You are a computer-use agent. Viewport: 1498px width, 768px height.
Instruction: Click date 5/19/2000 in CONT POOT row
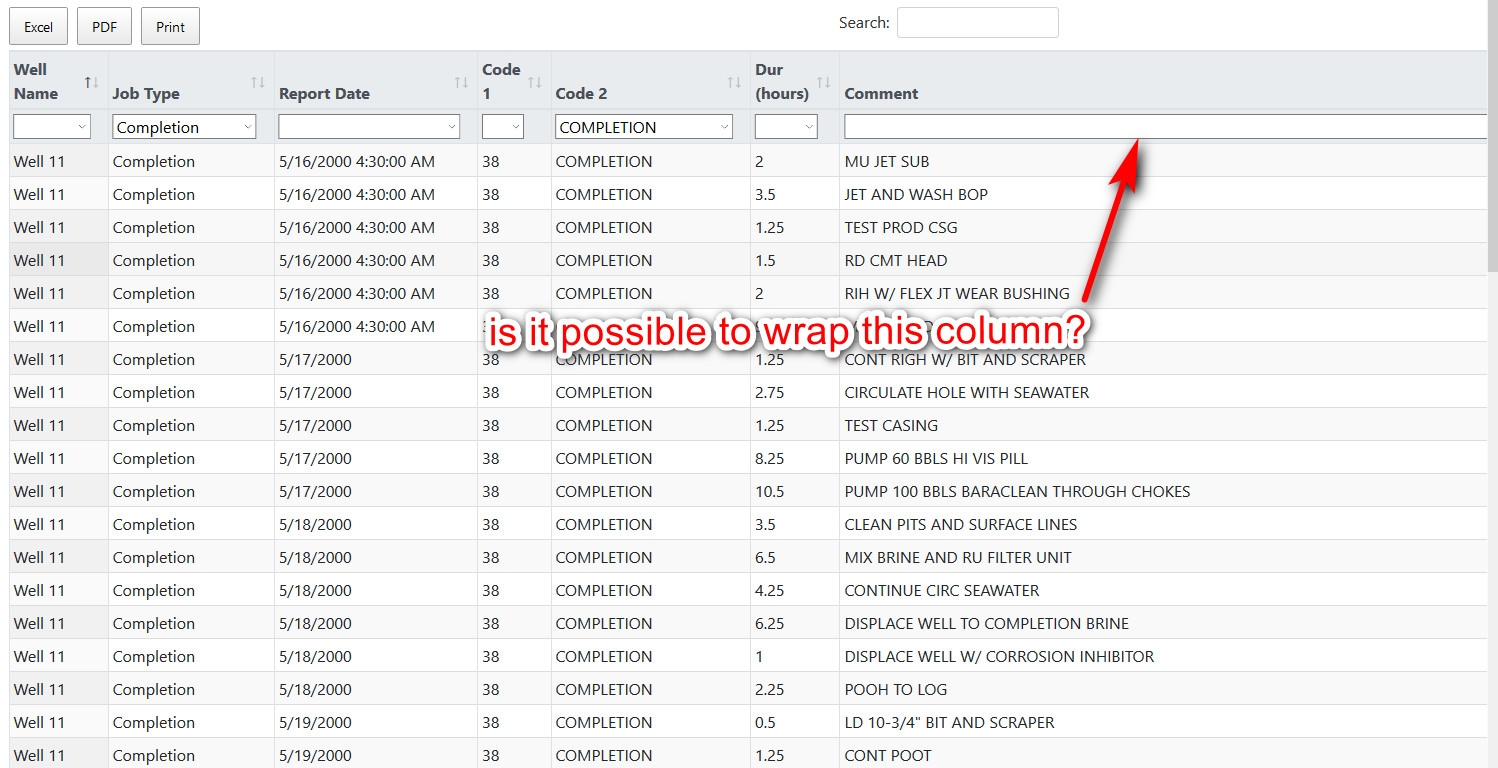pos(315,755)
